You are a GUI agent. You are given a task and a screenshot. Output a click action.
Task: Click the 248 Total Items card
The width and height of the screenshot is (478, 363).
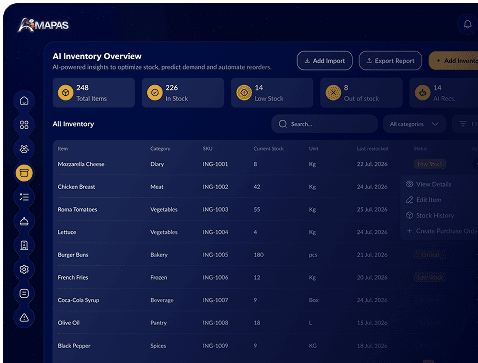tap(94, 93)
